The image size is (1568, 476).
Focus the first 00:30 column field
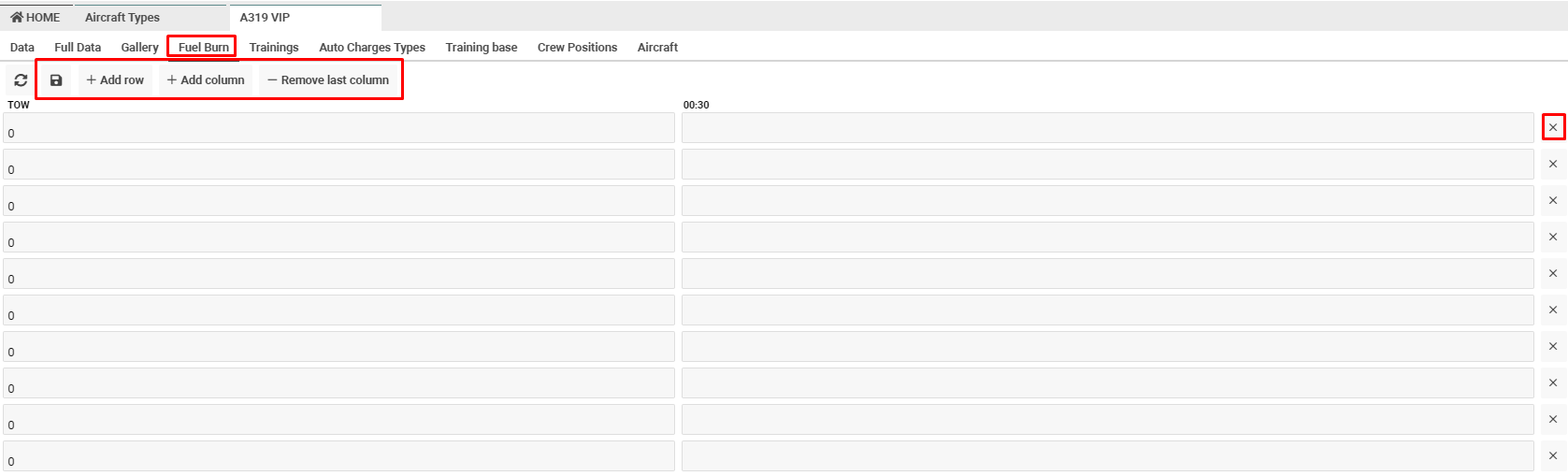pos(1107,129)
